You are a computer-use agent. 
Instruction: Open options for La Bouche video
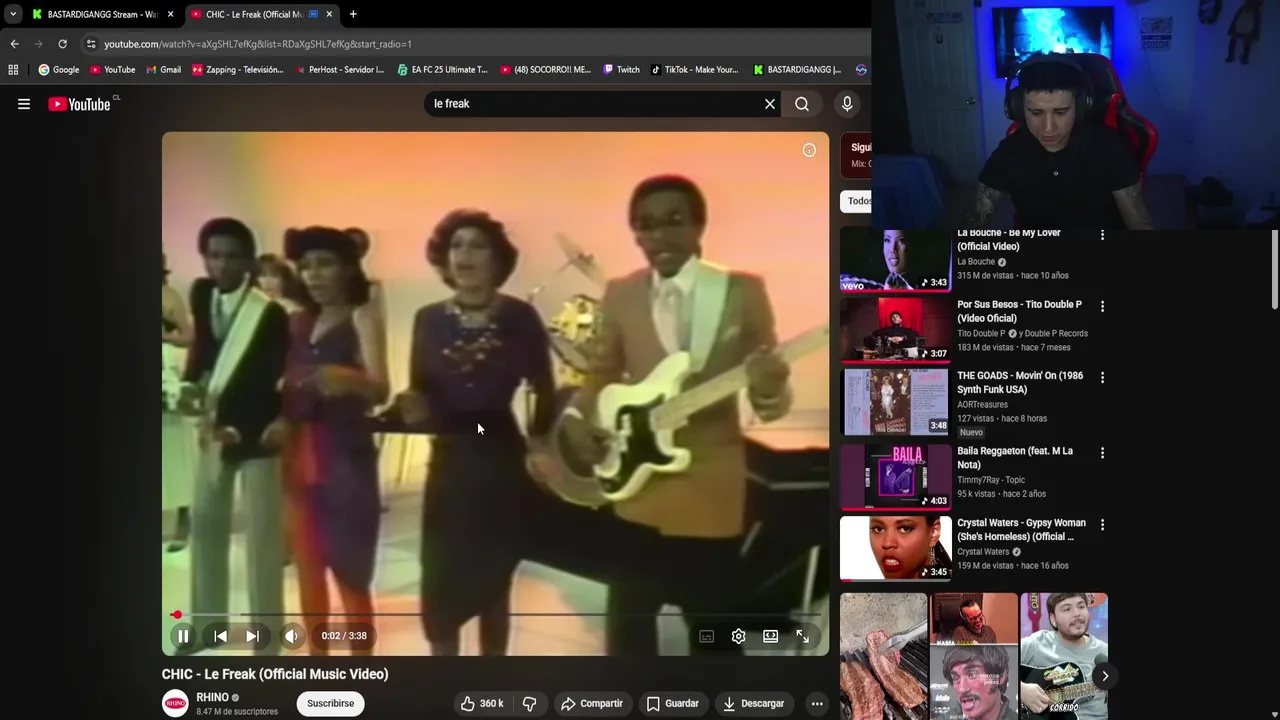point(1102,234)
